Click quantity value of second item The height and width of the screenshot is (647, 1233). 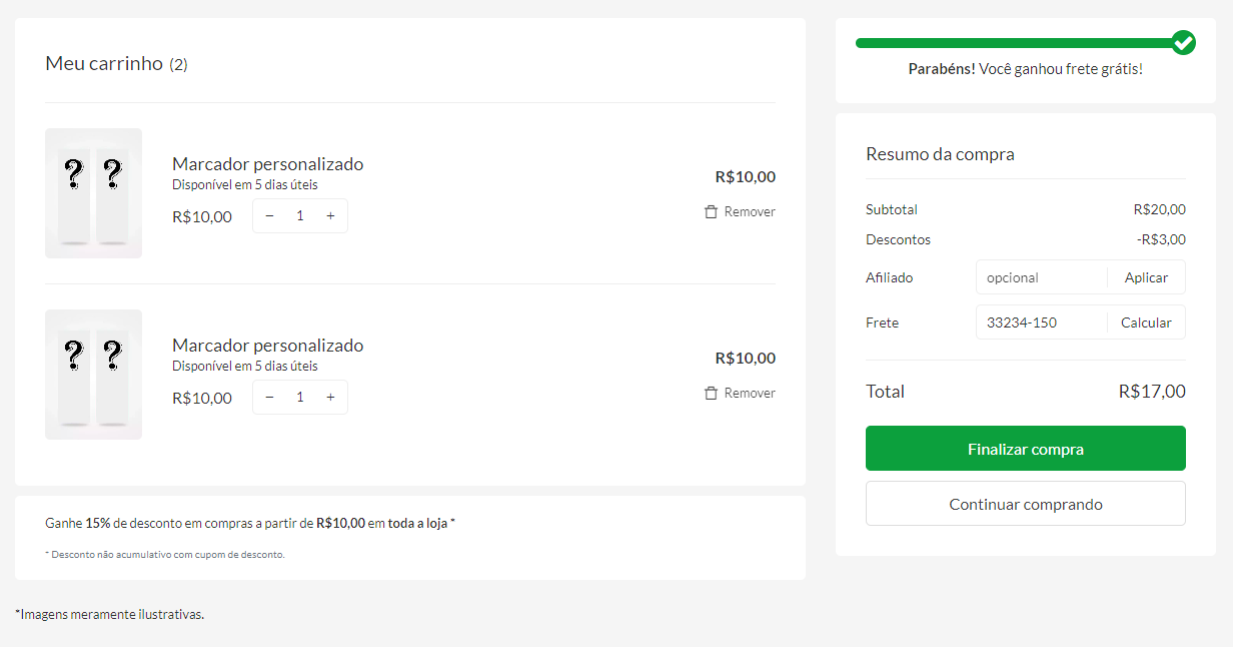click(x=300, y=397)
